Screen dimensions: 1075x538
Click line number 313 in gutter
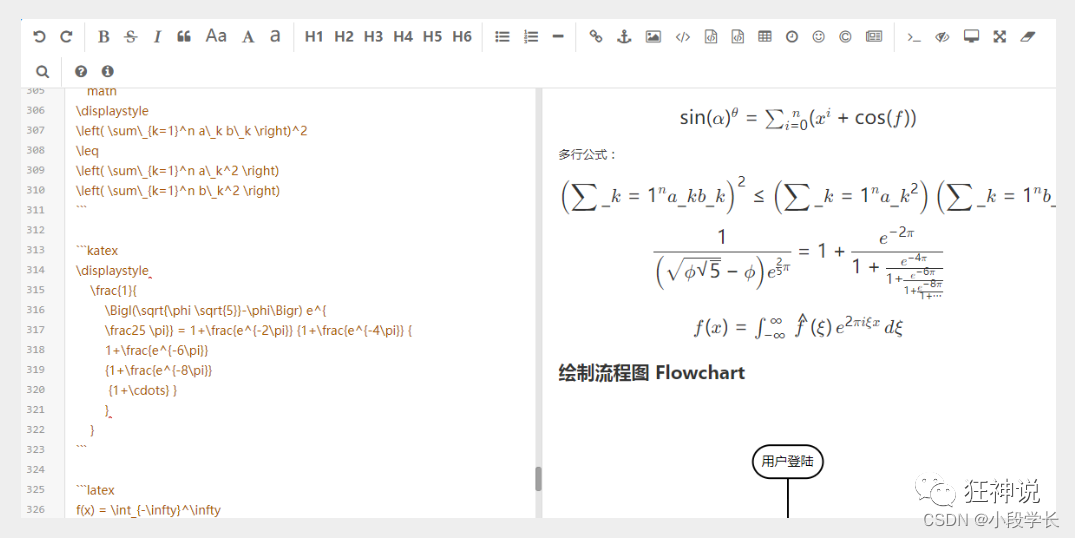[35, 250]
